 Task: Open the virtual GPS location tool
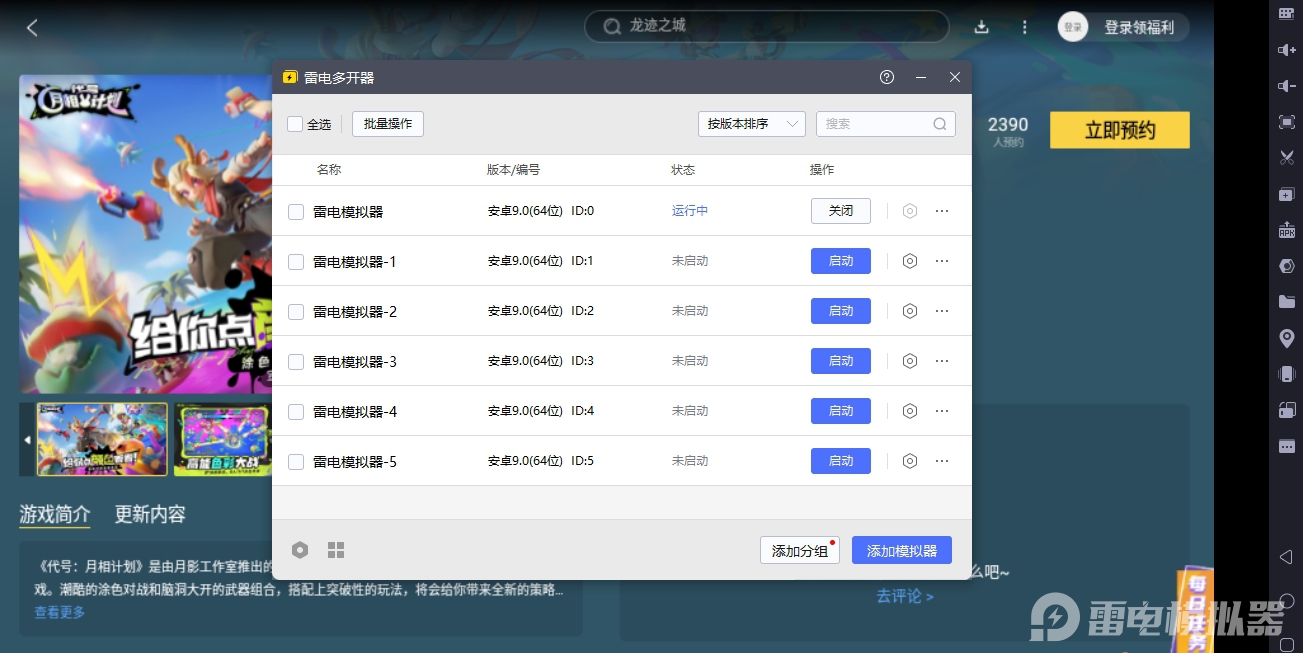click(1287, 338)
